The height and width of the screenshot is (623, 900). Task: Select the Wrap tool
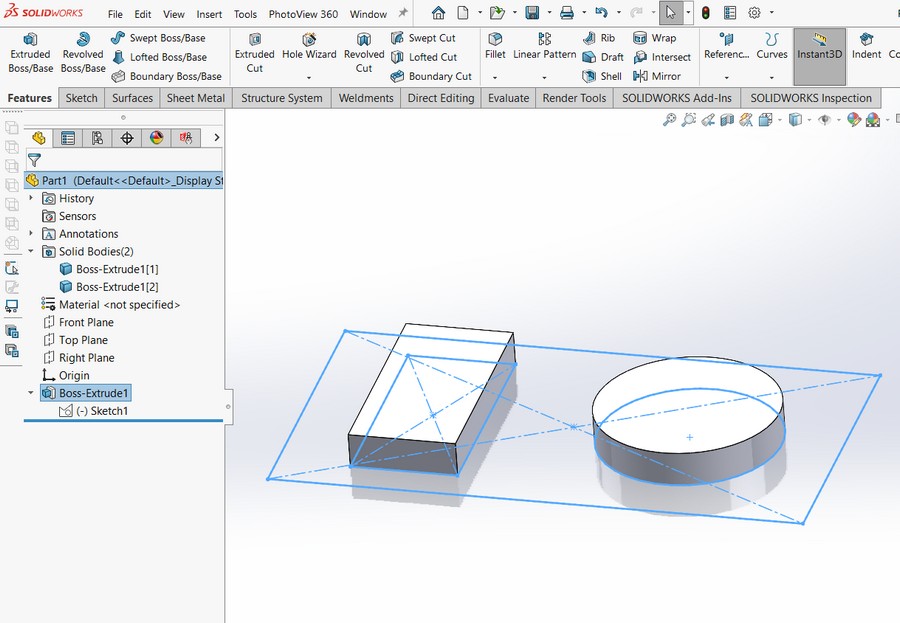[655, 38]
